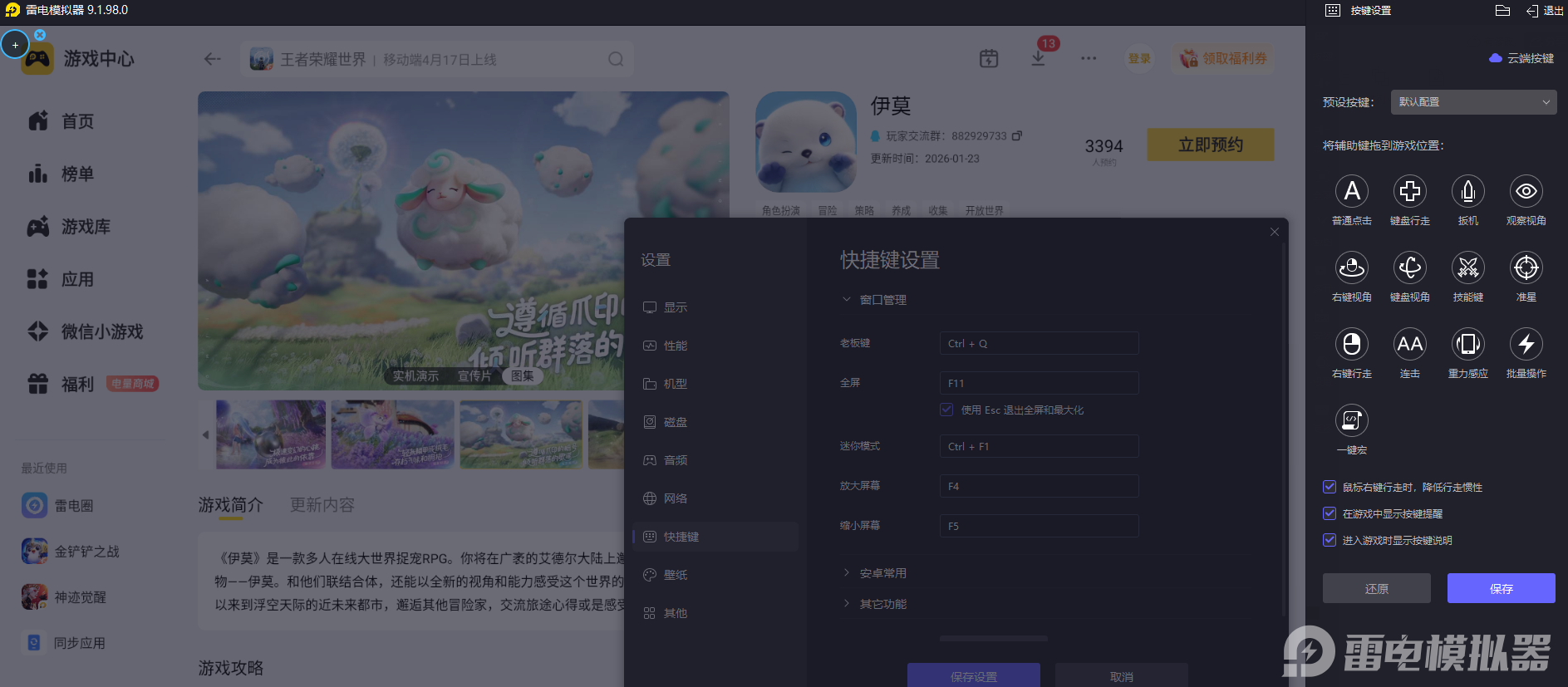This screenshot has width=1568, height=687.
Task: Click the search magnifier icon
Action: point(616,59)
